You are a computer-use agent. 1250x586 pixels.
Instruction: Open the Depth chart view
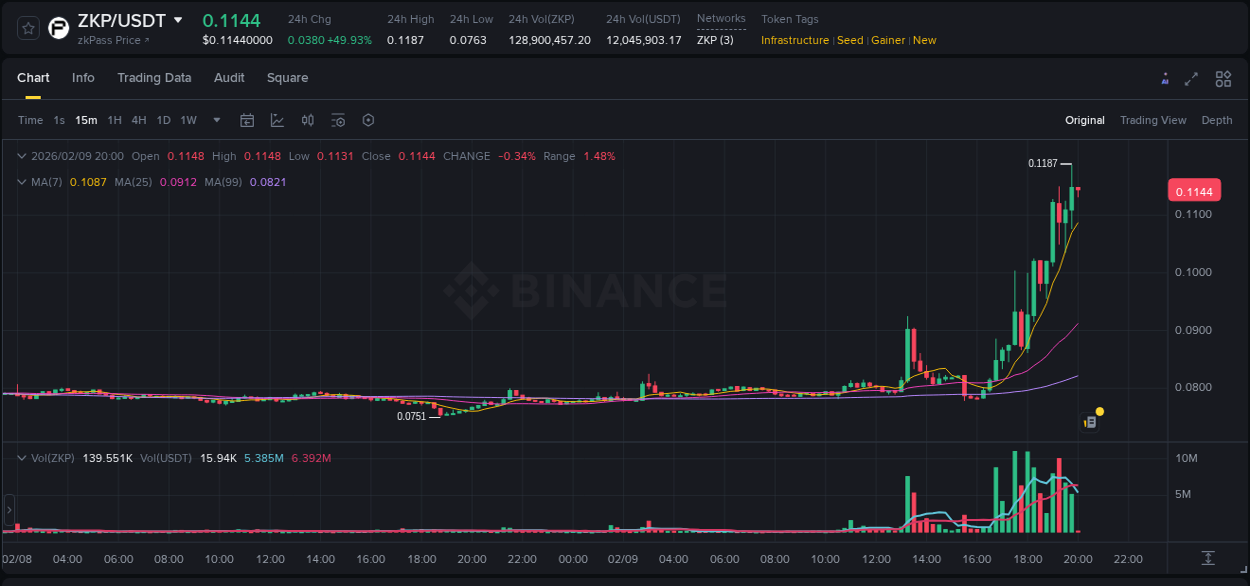[x=1216, y=120]
